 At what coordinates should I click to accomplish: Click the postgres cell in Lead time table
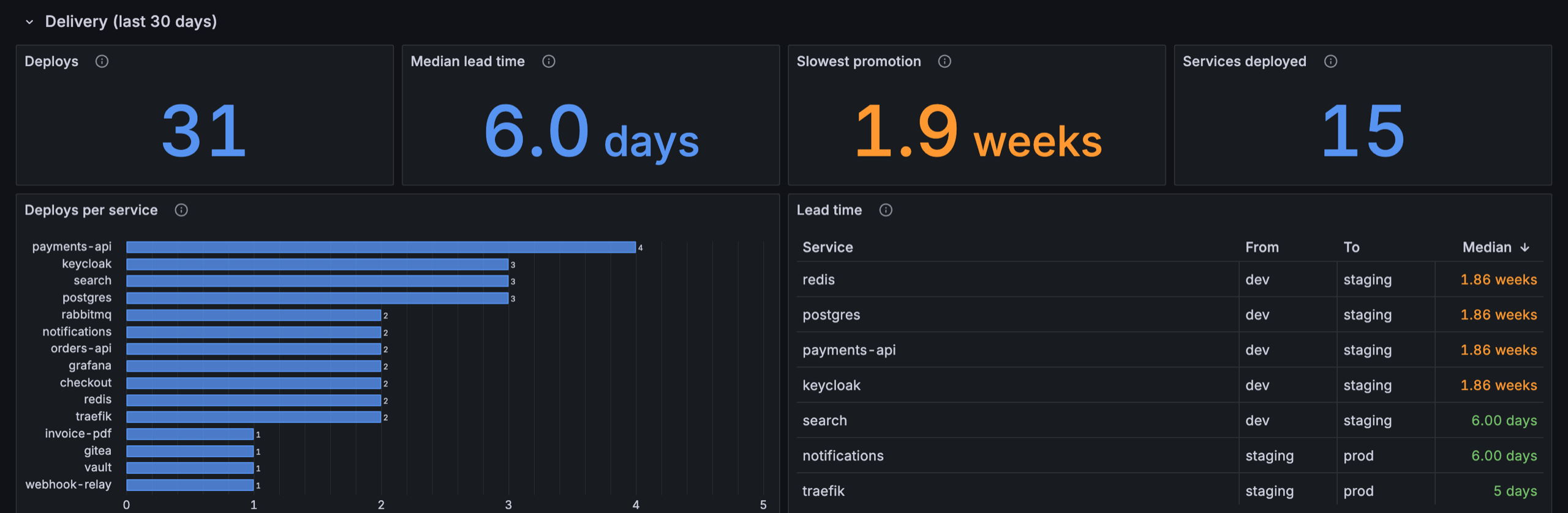click(1017, 315)
